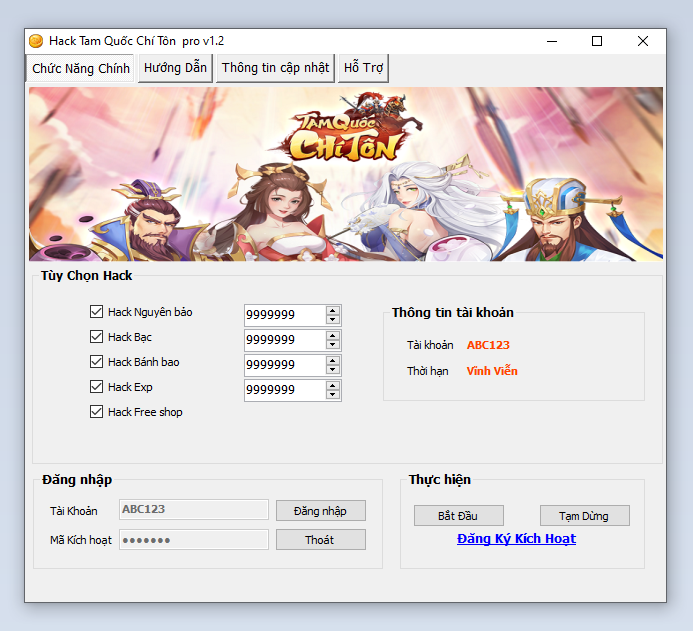Click the Mã Kích hoạt password field
Viewport: 693px width, 633px height.
[x=194, y=540]
